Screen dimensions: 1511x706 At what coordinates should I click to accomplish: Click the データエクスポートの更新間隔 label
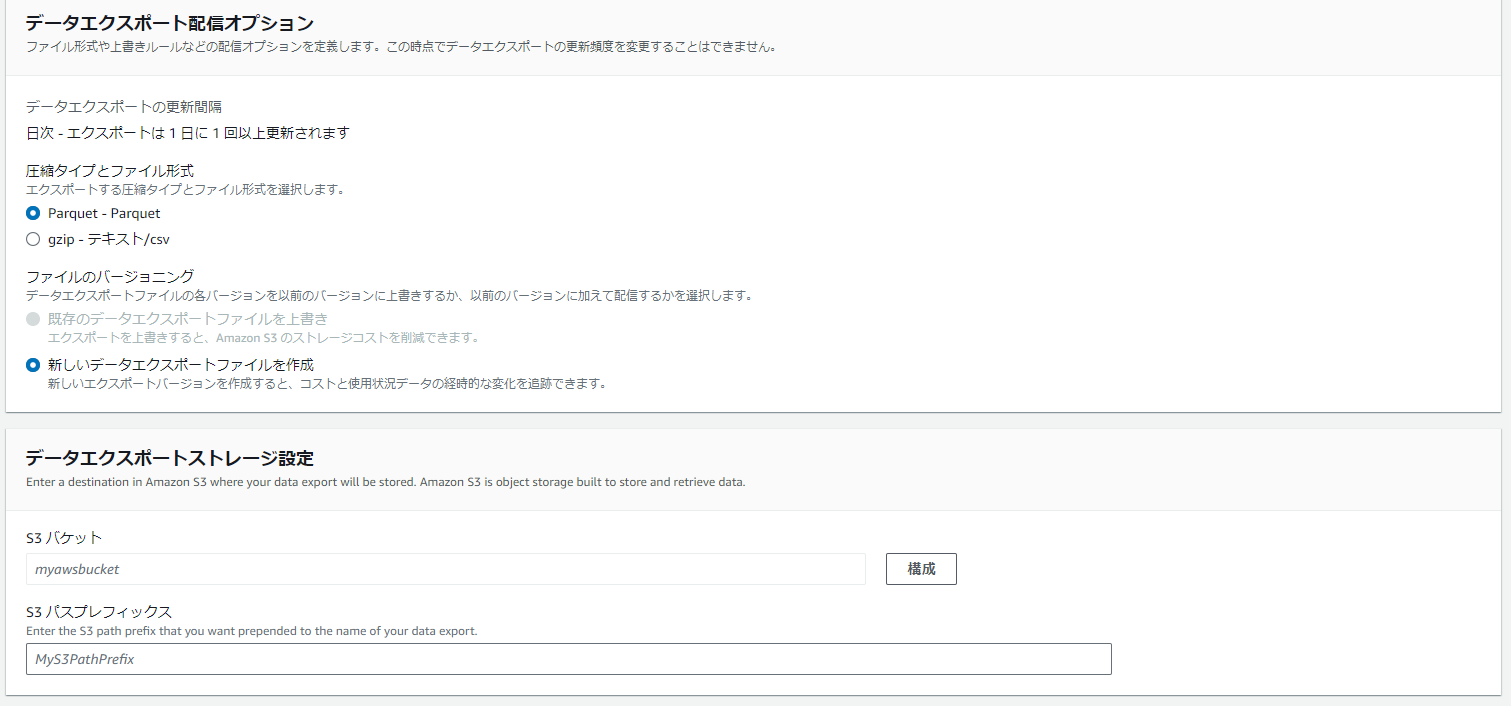pos(124,107)
